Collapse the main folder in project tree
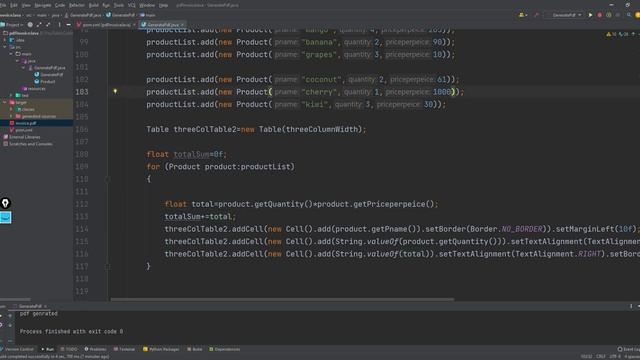 (x=11, y=54)
